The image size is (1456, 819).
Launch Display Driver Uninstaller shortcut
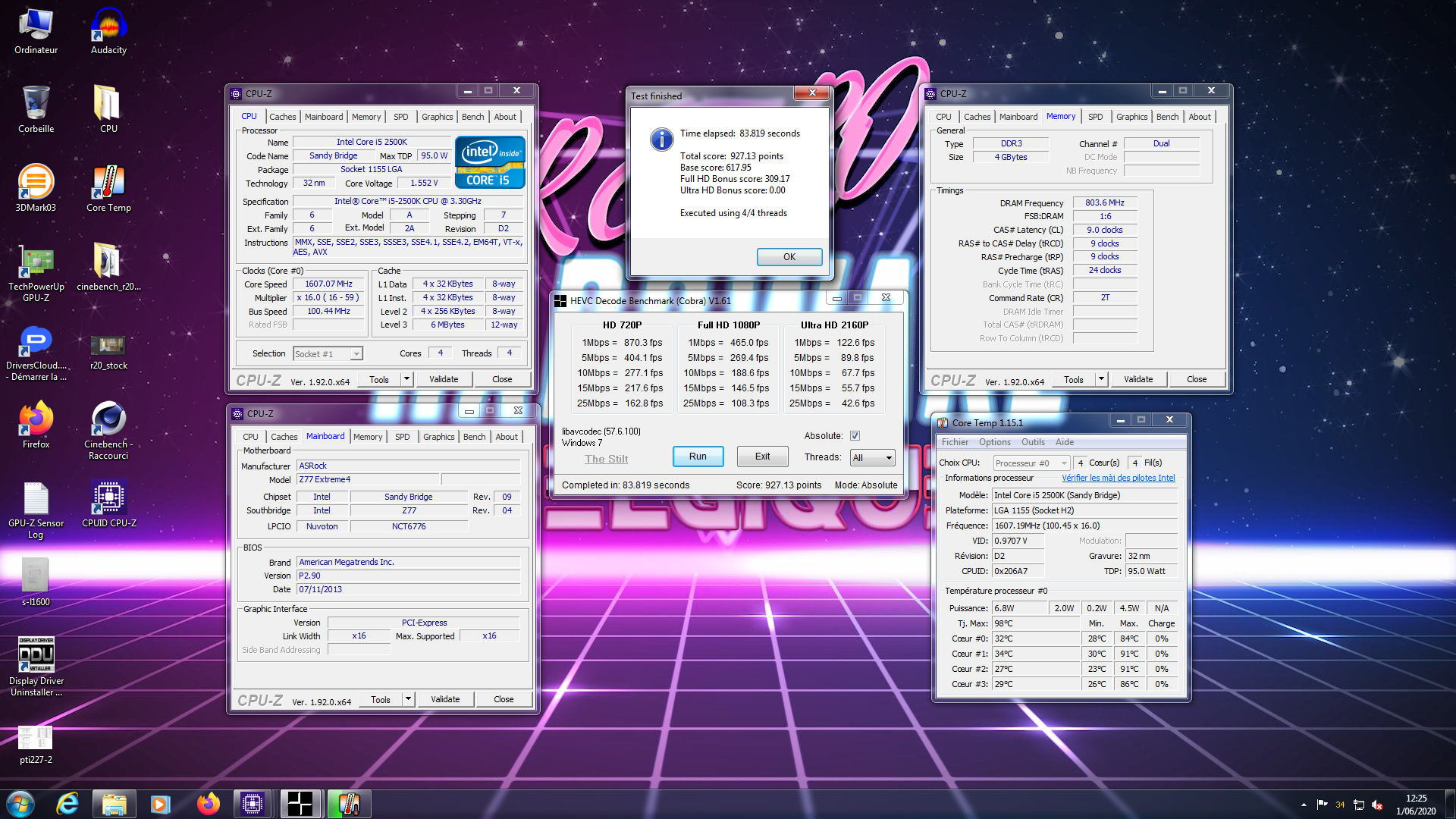[x=36, y=667]
